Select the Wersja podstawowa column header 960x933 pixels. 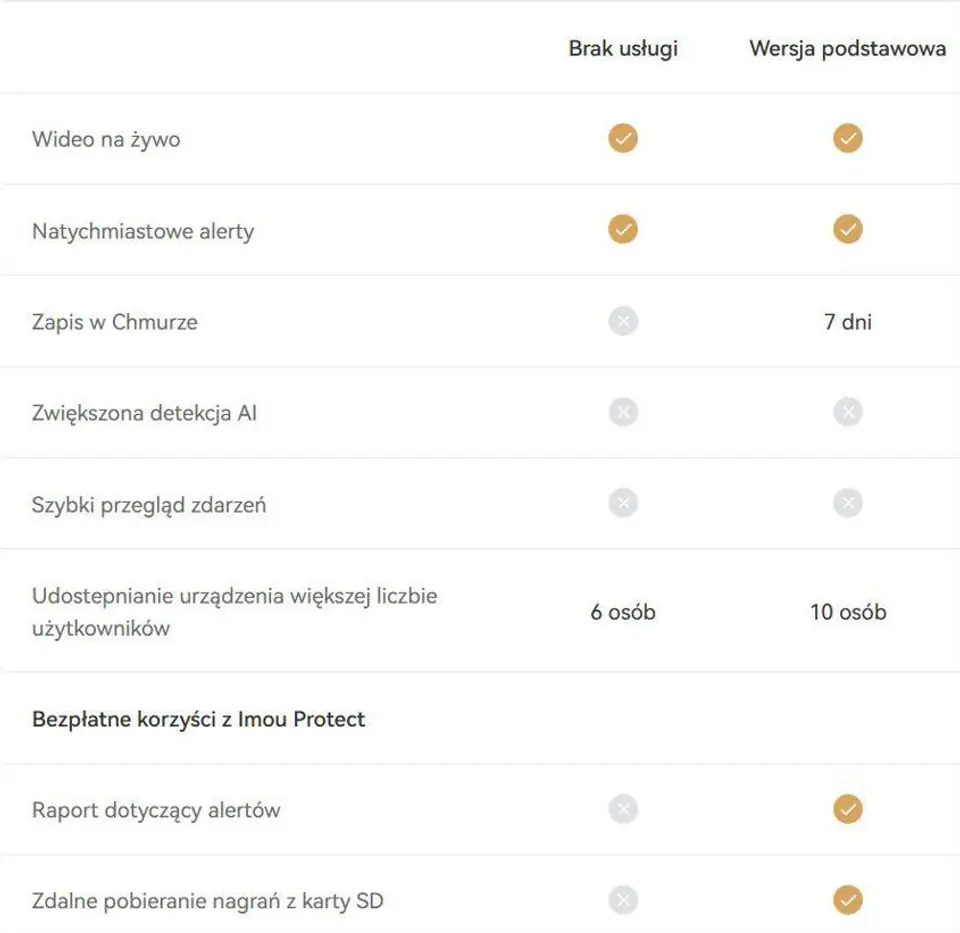pos(848,48)
